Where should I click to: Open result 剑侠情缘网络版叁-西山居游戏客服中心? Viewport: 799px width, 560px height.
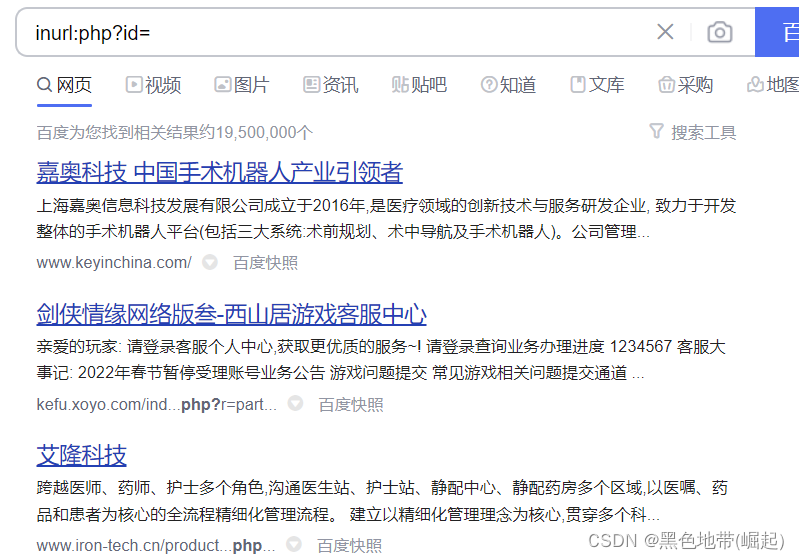231,314
